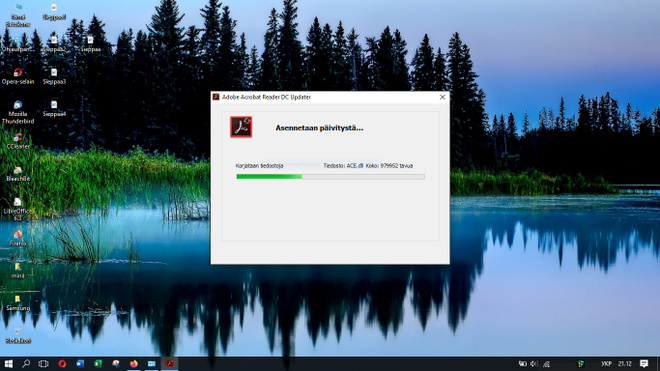Open the Firefox desktop shortcut
The height and width of the screenshot is (371, 660).
click(18, 238)
